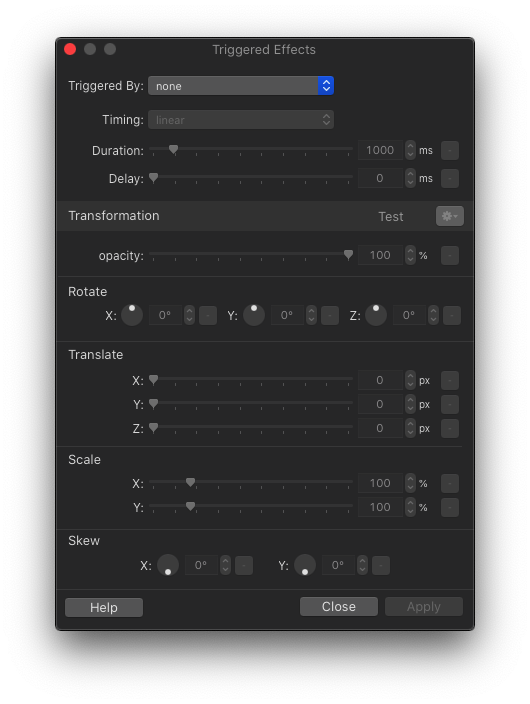Screen dimensions: 530x704
Task: Click the Skew X angle dial
Action: (168, 565)
